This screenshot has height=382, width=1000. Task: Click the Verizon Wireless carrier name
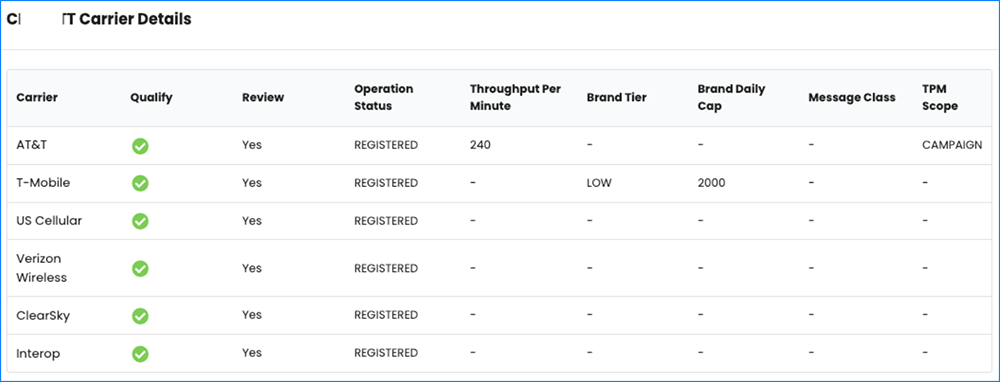click(x=41, y=268)
